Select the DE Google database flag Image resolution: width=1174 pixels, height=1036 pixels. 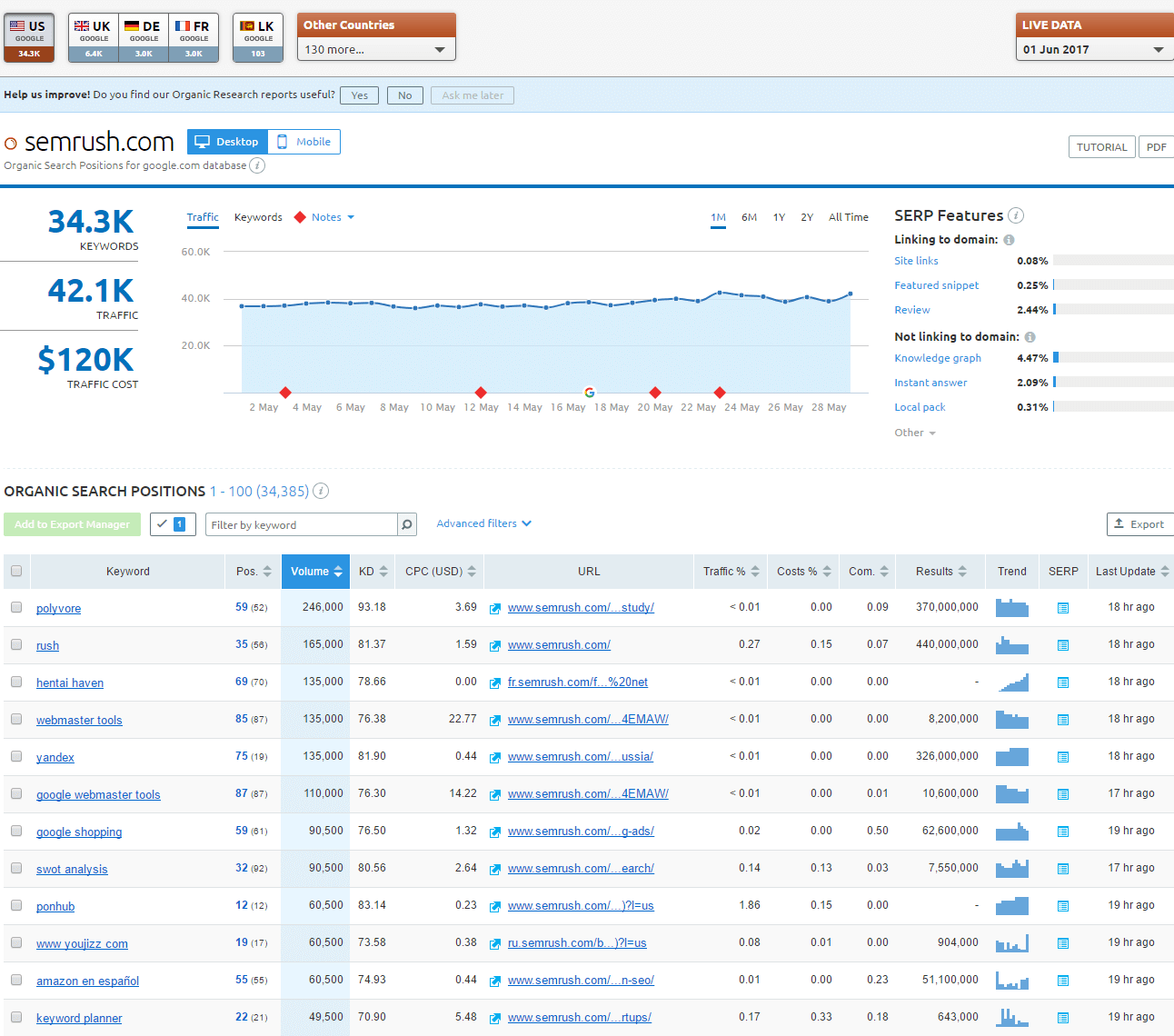pyautogui.click(x=144, y=37)
